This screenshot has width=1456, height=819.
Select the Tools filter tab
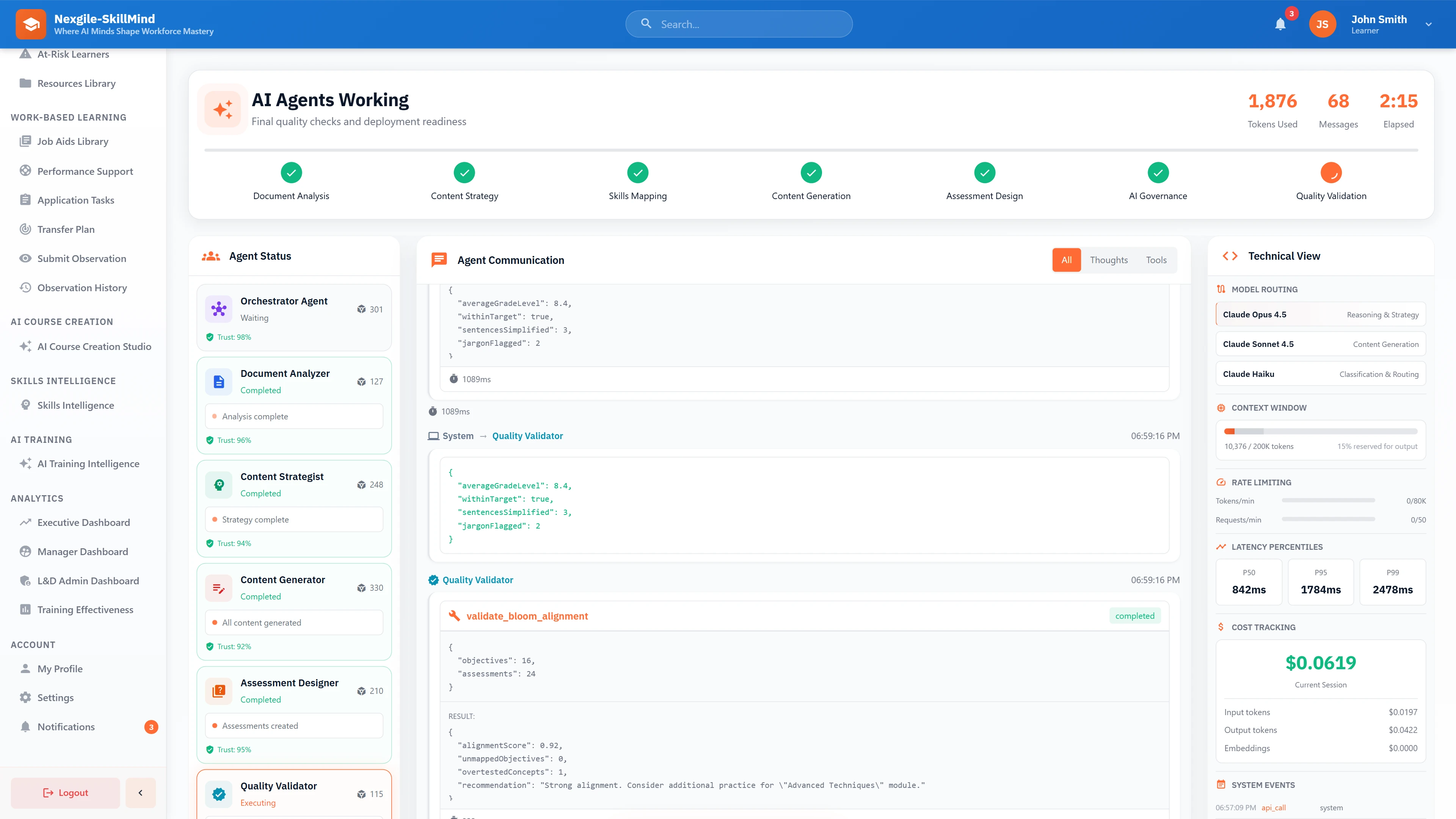pyautogui.click(x=1156, y=260)
